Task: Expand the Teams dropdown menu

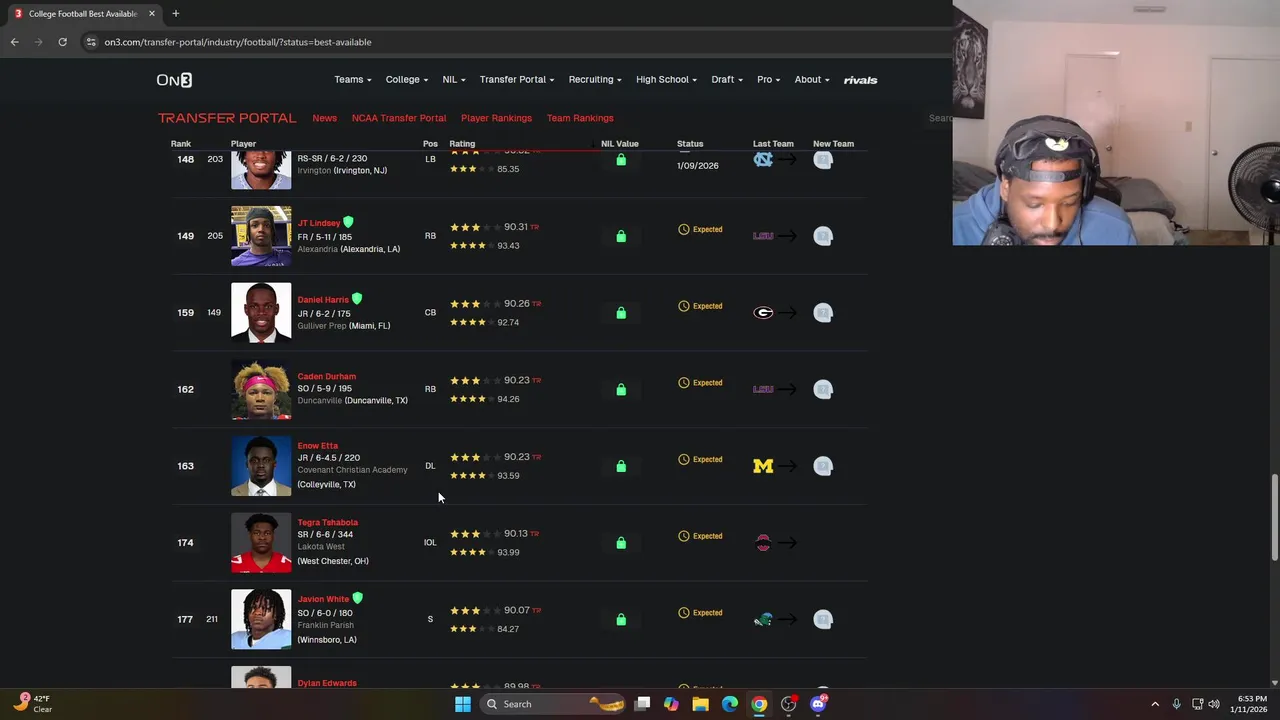Action: (x=353, y=80)
